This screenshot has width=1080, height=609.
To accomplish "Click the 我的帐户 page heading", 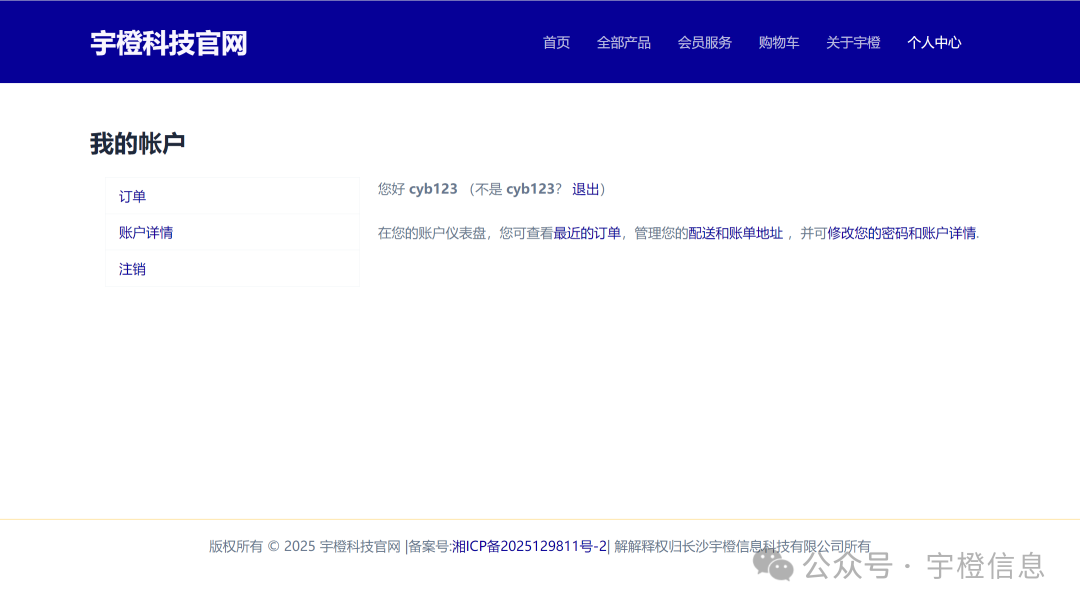I will (137, 143).
